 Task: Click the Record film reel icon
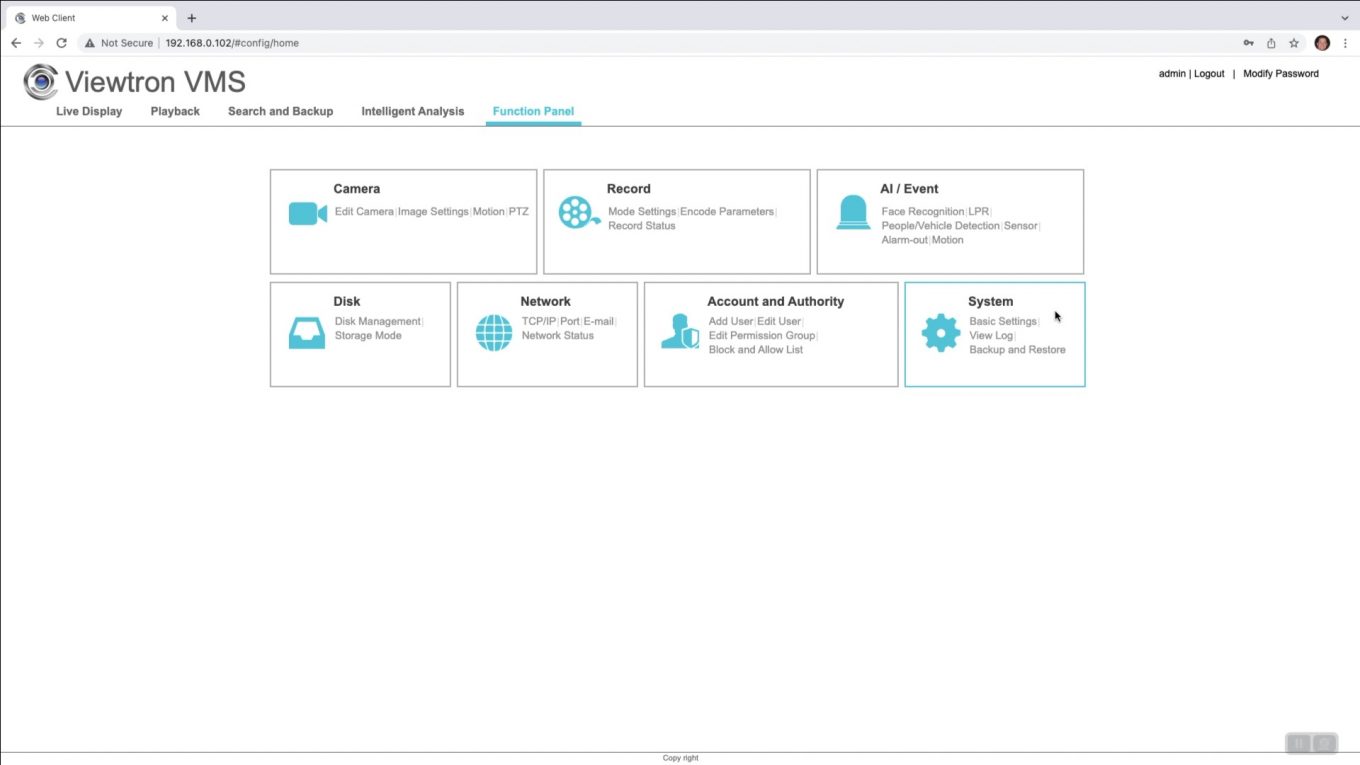tap(579, 213)
